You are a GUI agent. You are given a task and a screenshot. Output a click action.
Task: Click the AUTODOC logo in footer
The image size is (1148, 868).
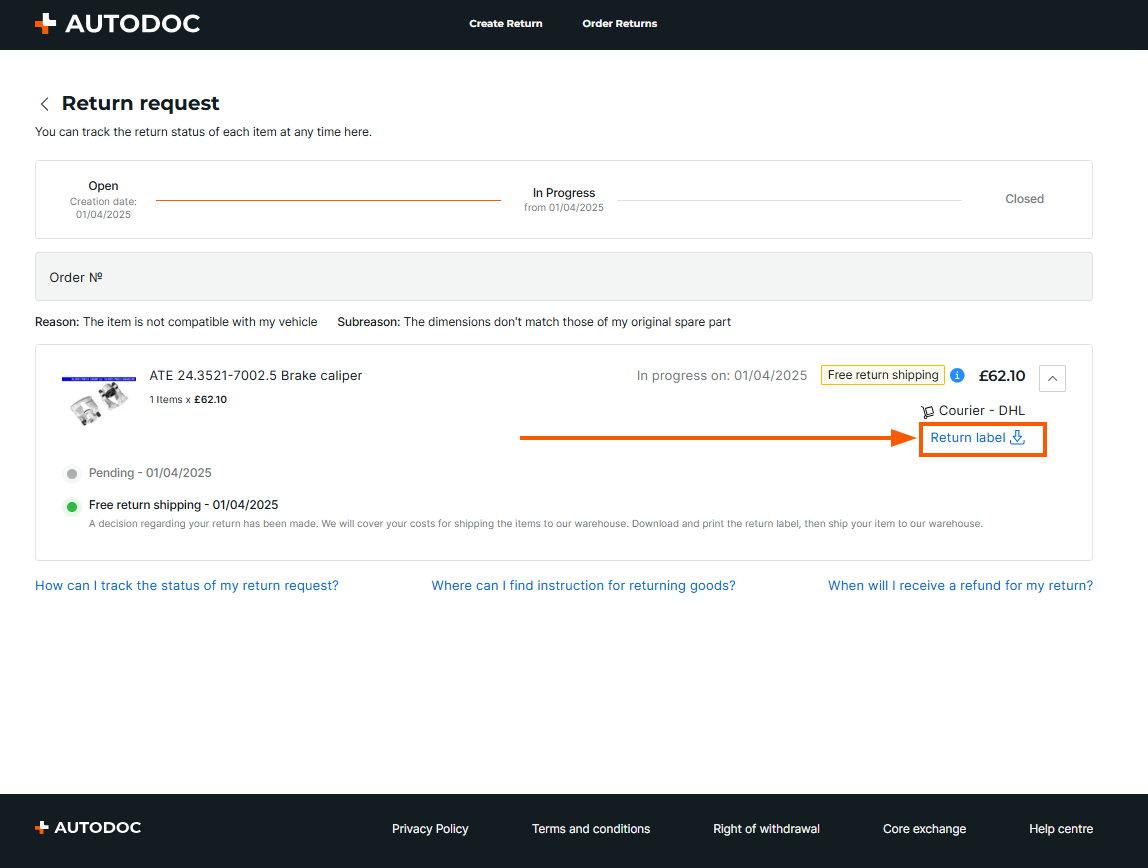click(x=88, y=828)
